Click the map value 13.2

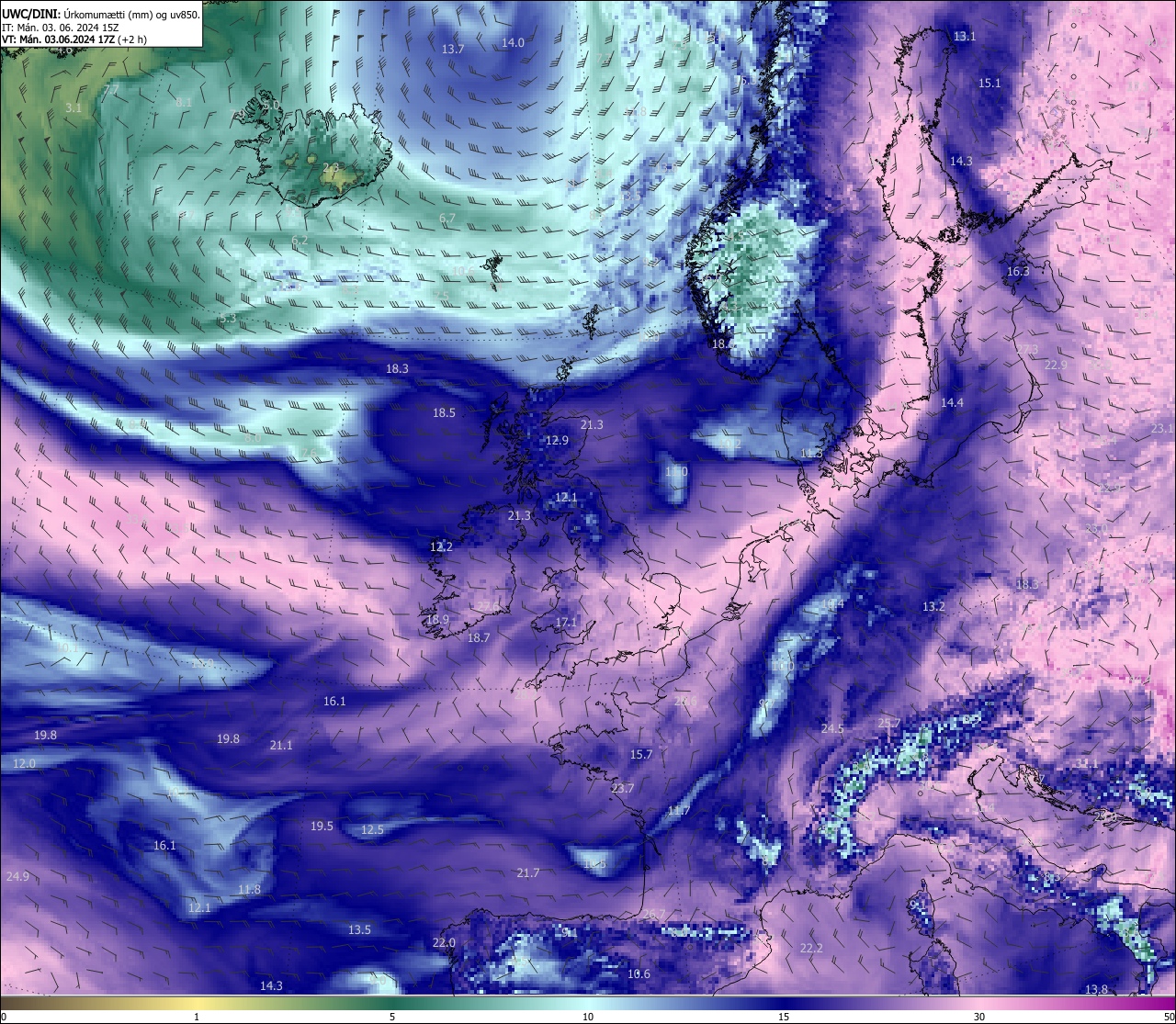tap(933, 606)
